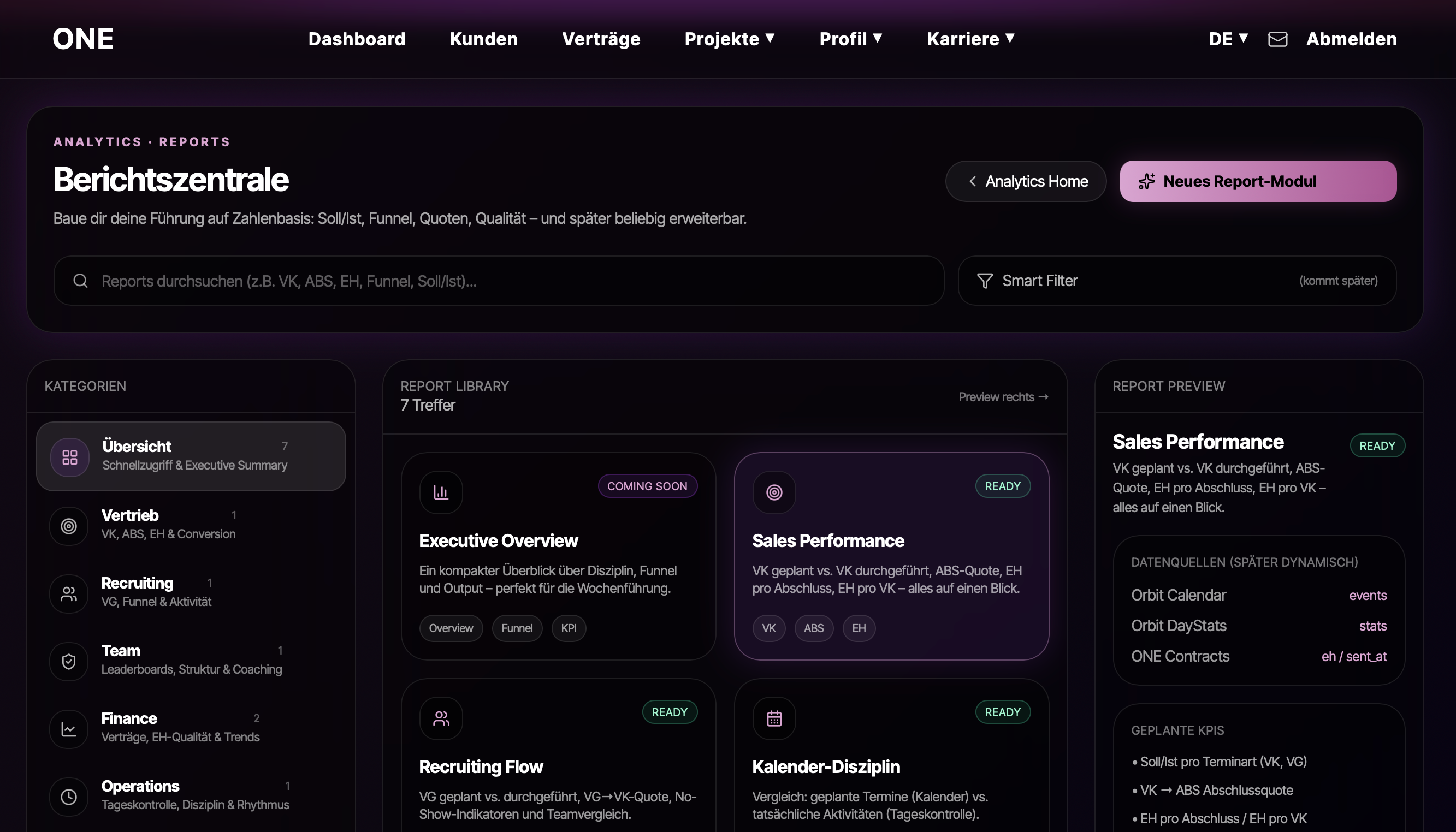Click the Übersicht grid icon
This screenshot has height=832, width=1456.
[x=70, y=457]
